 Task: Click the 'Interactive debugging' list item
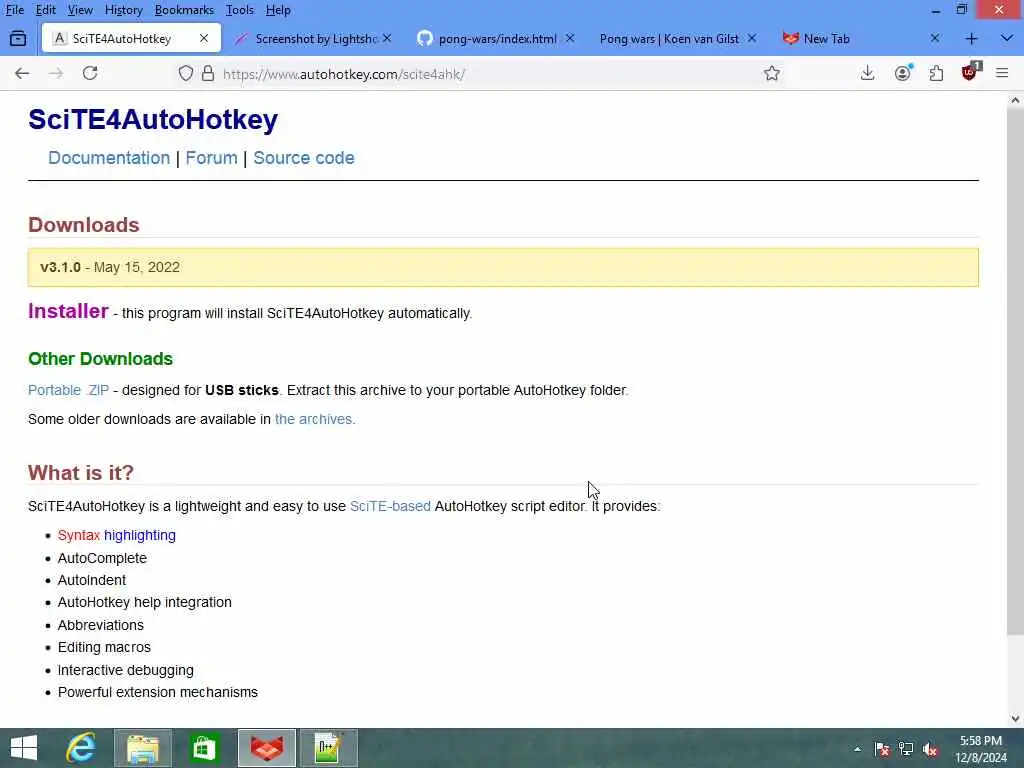(125, 670)
